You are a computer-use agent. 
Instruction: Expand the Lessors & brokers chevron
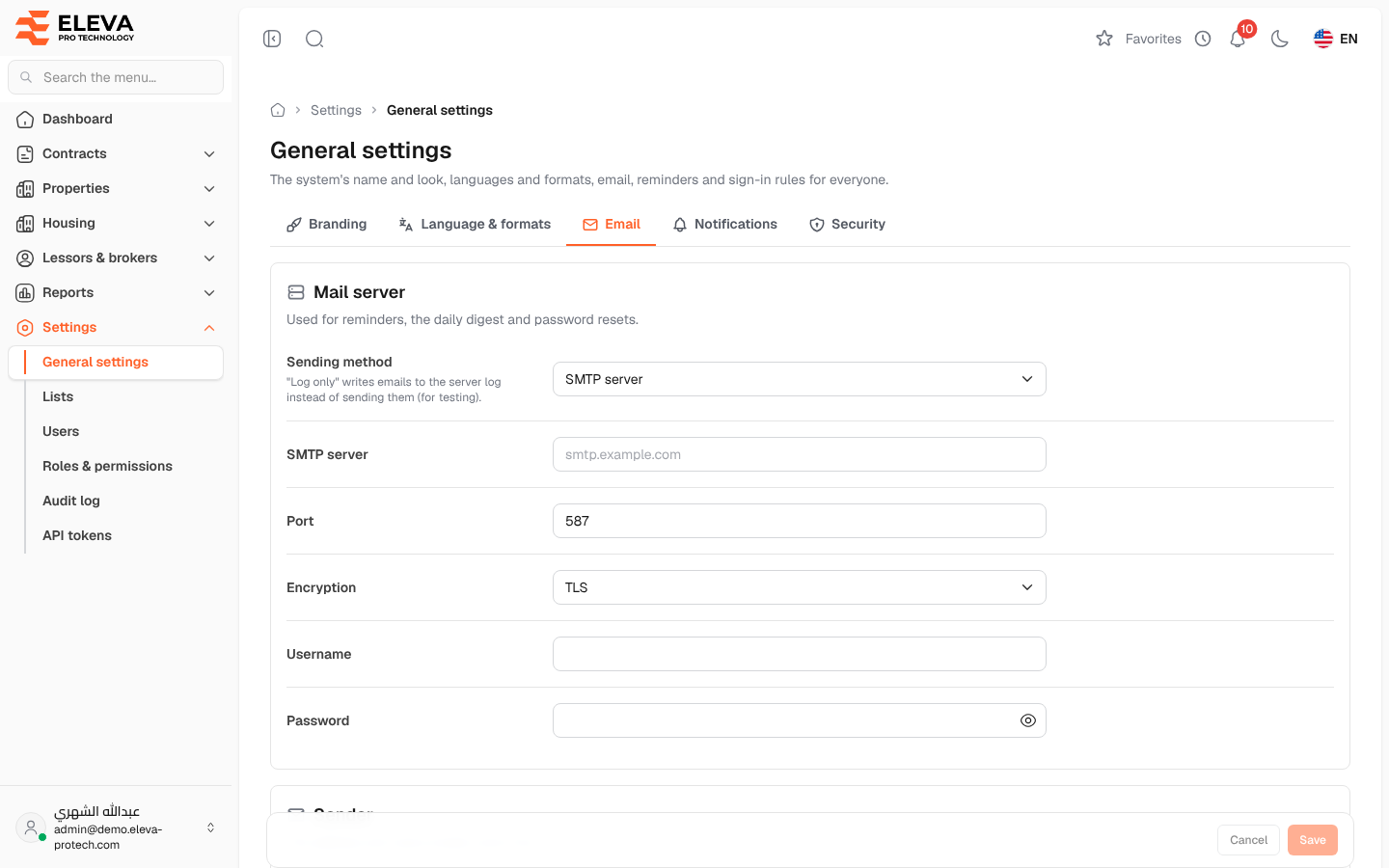tap(209, 258)
